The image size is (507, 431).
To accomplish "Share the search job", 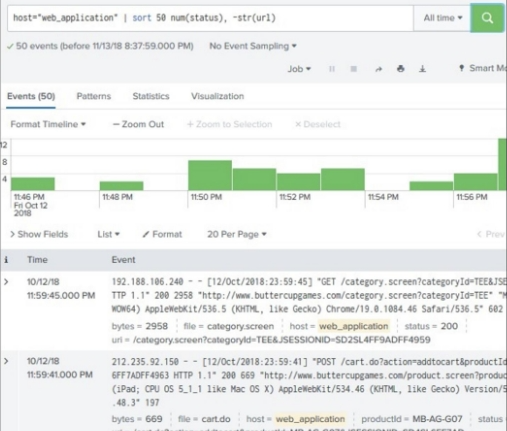I will (378, 69).
